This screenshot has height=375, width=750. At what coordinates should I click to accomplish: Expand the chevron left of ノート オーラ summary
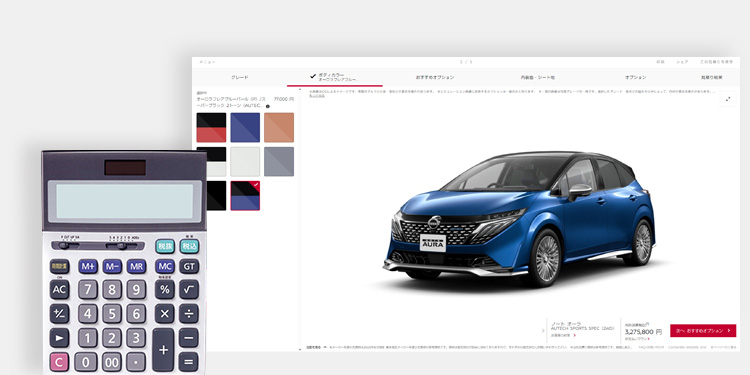coord(543,331)
